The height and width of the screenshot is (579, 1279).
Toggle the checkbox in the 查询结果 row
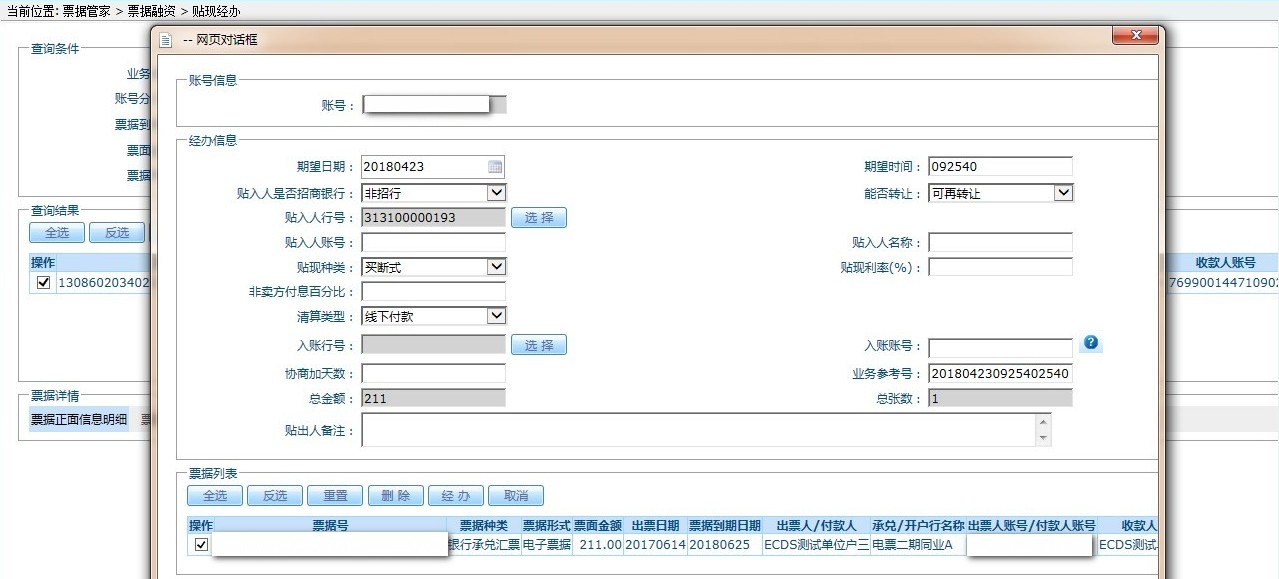(43, 283)
